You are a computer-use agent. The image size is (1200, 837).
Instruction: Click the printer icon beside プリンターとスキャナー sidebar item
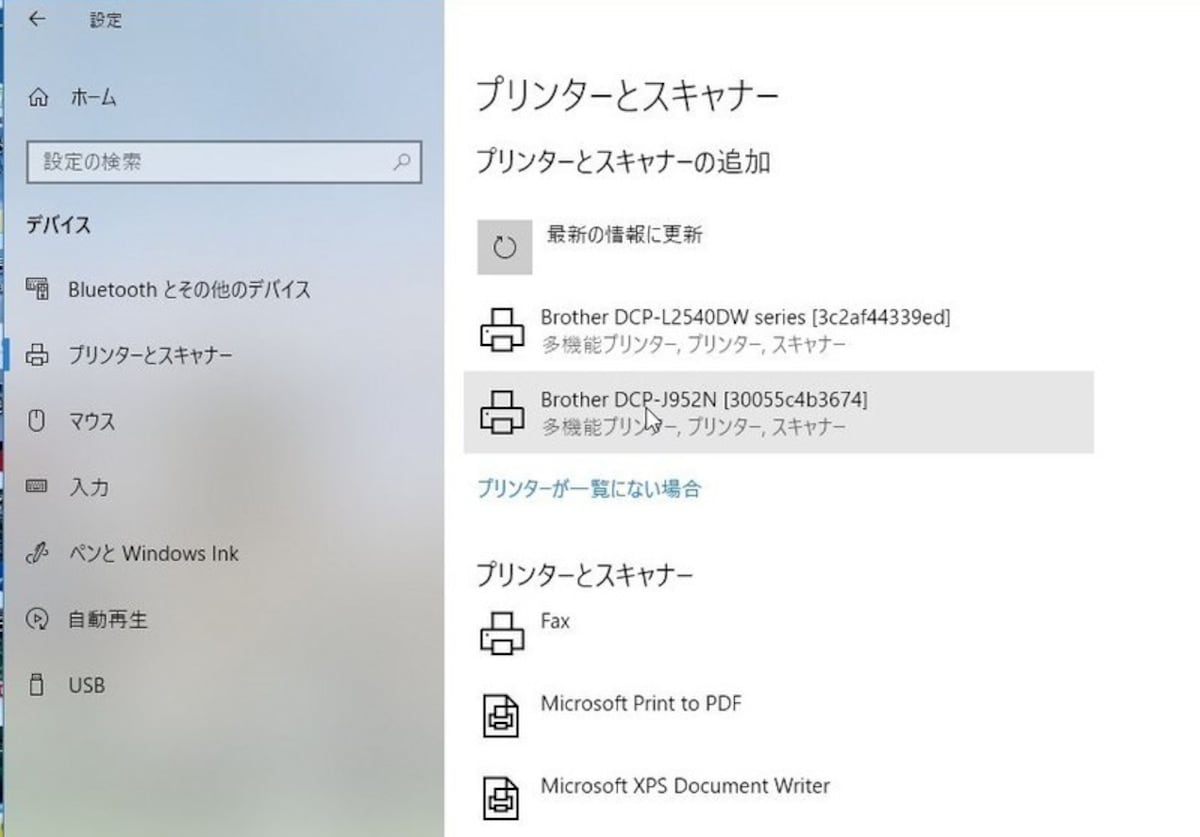[x=37, y=355]
